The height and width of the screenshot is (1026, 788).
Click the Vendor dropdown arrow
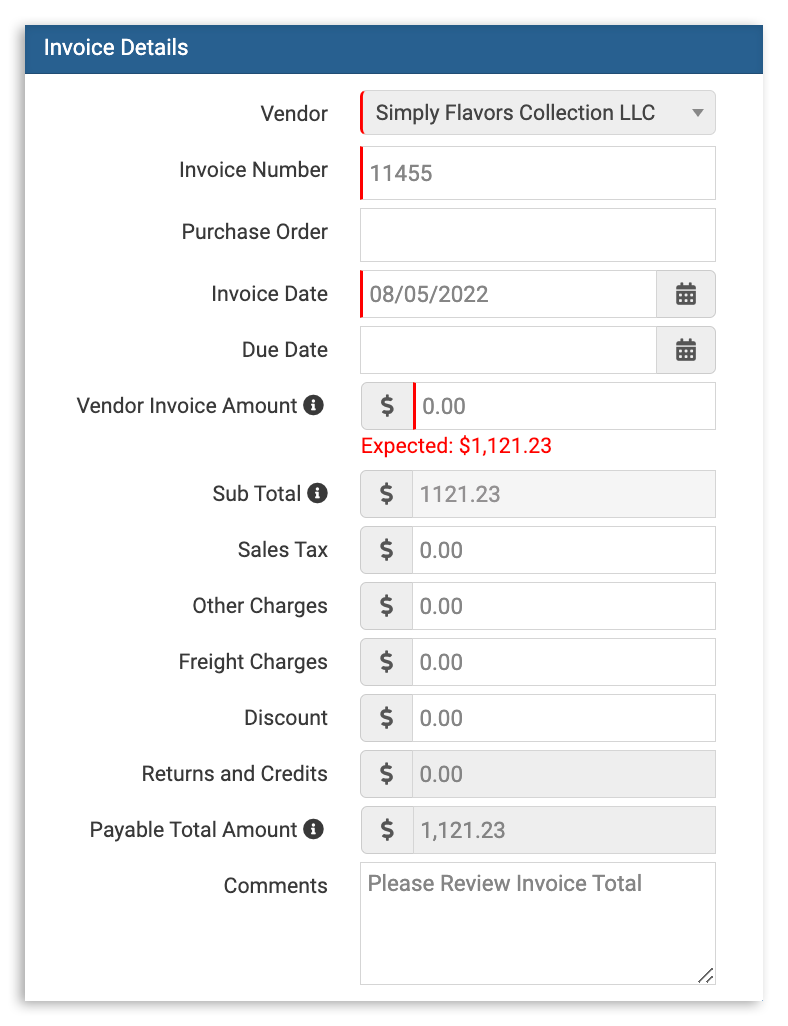[x=698, y=113]
